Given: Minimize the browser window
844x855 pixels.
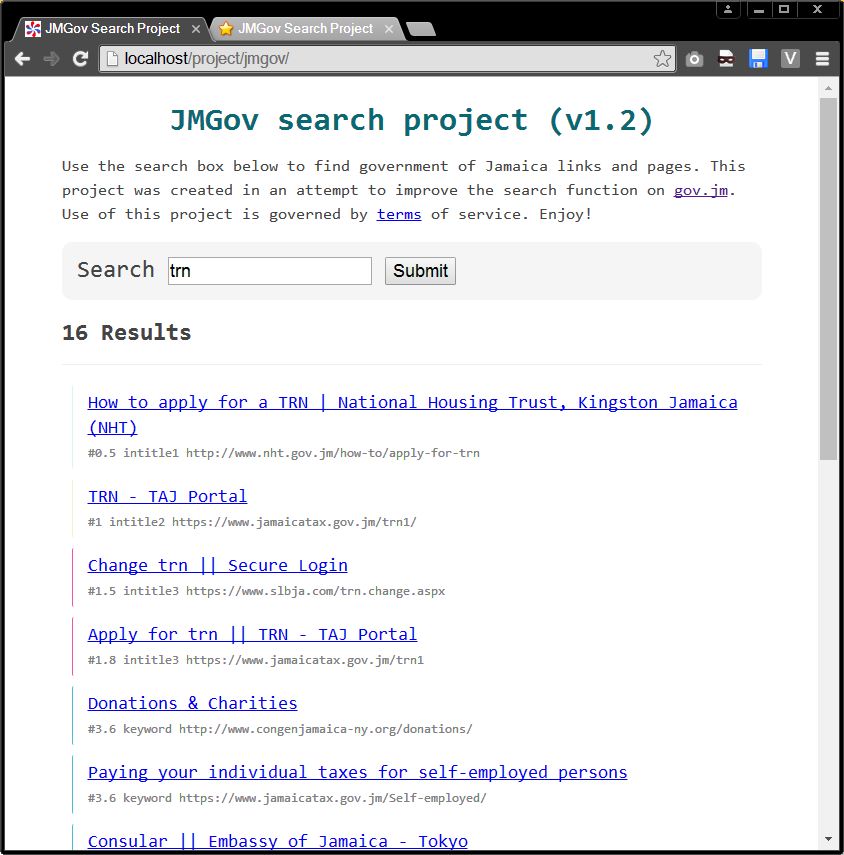Looking at the screenshot, I should click(758, 9).
